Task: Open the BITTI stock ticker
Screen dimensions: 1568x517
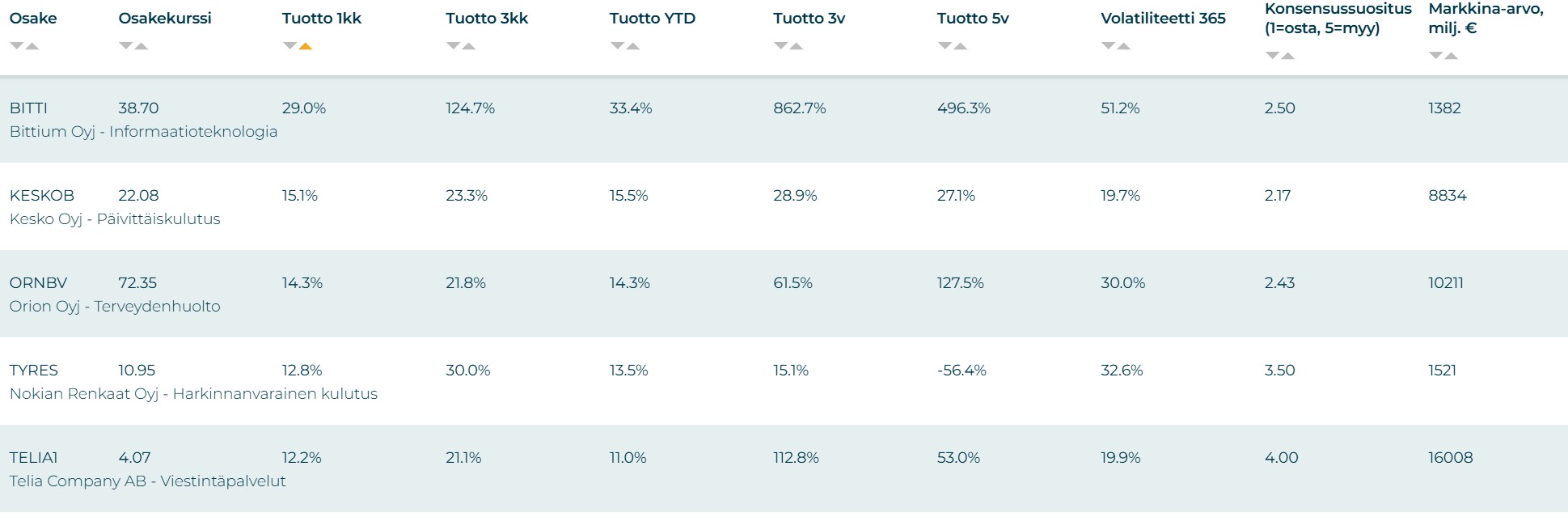Action: (28, 108)
